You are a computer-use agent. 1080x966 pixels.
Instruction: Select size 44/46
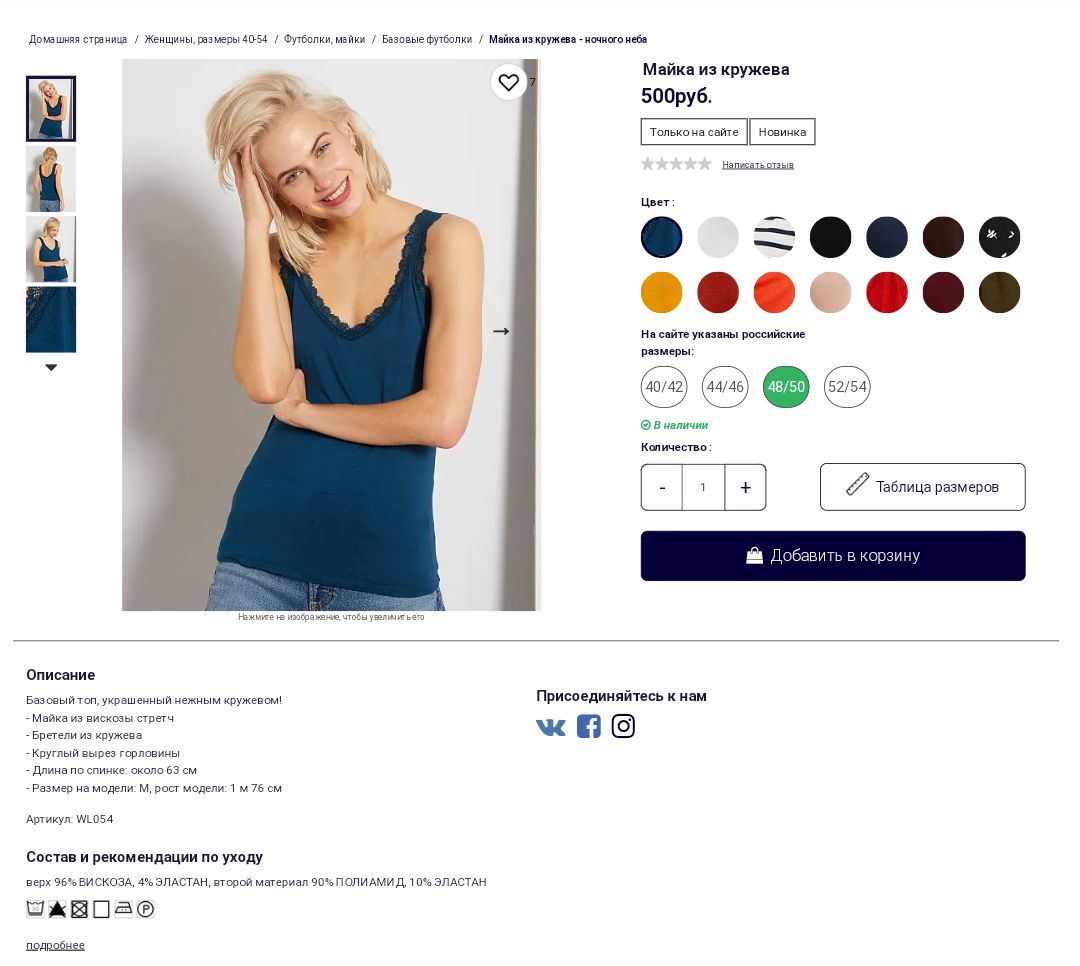[x=725, y=387]
